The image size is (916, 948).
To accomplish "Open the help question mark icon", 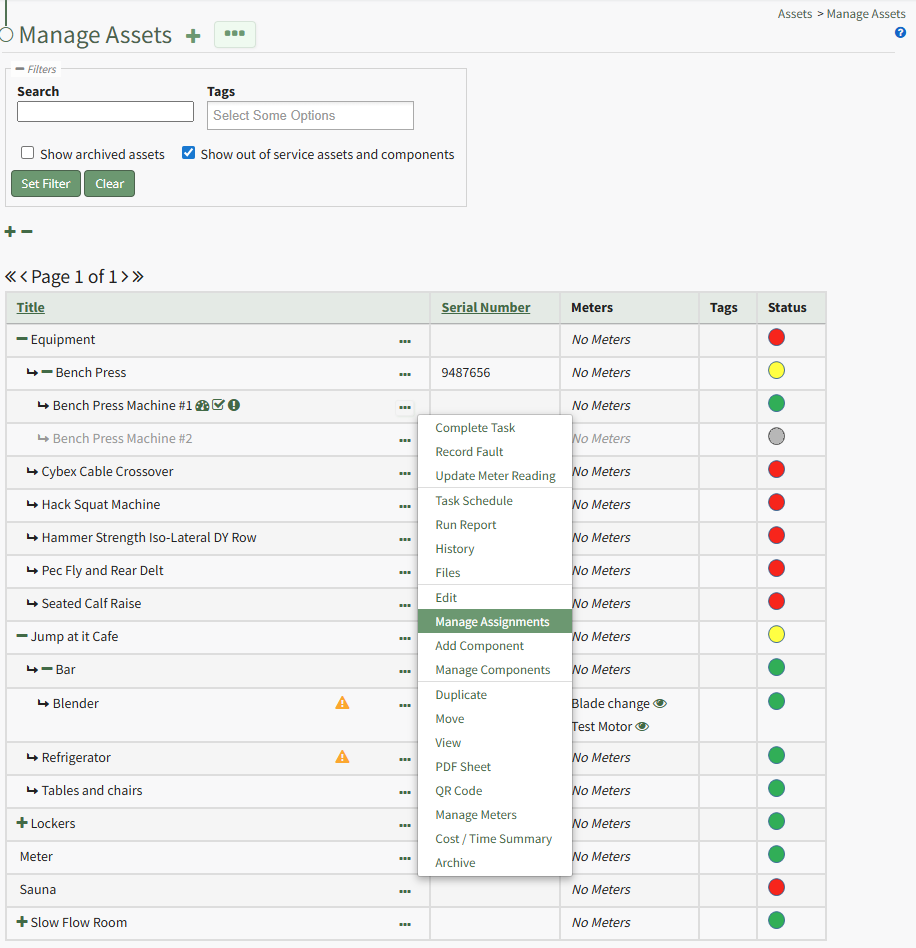I will point(900,33).
